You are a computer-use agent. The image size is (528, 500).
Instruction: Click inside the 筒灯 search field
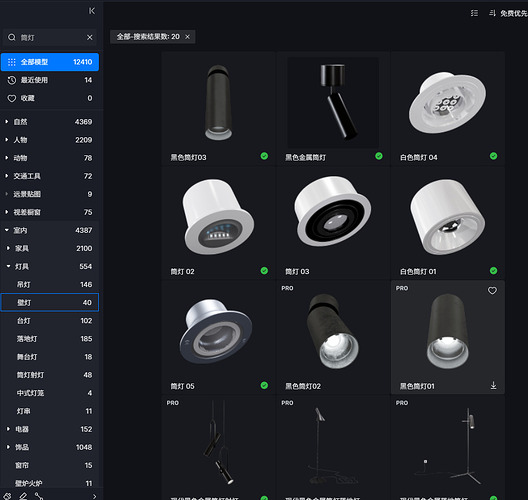(x=50, y=37)
